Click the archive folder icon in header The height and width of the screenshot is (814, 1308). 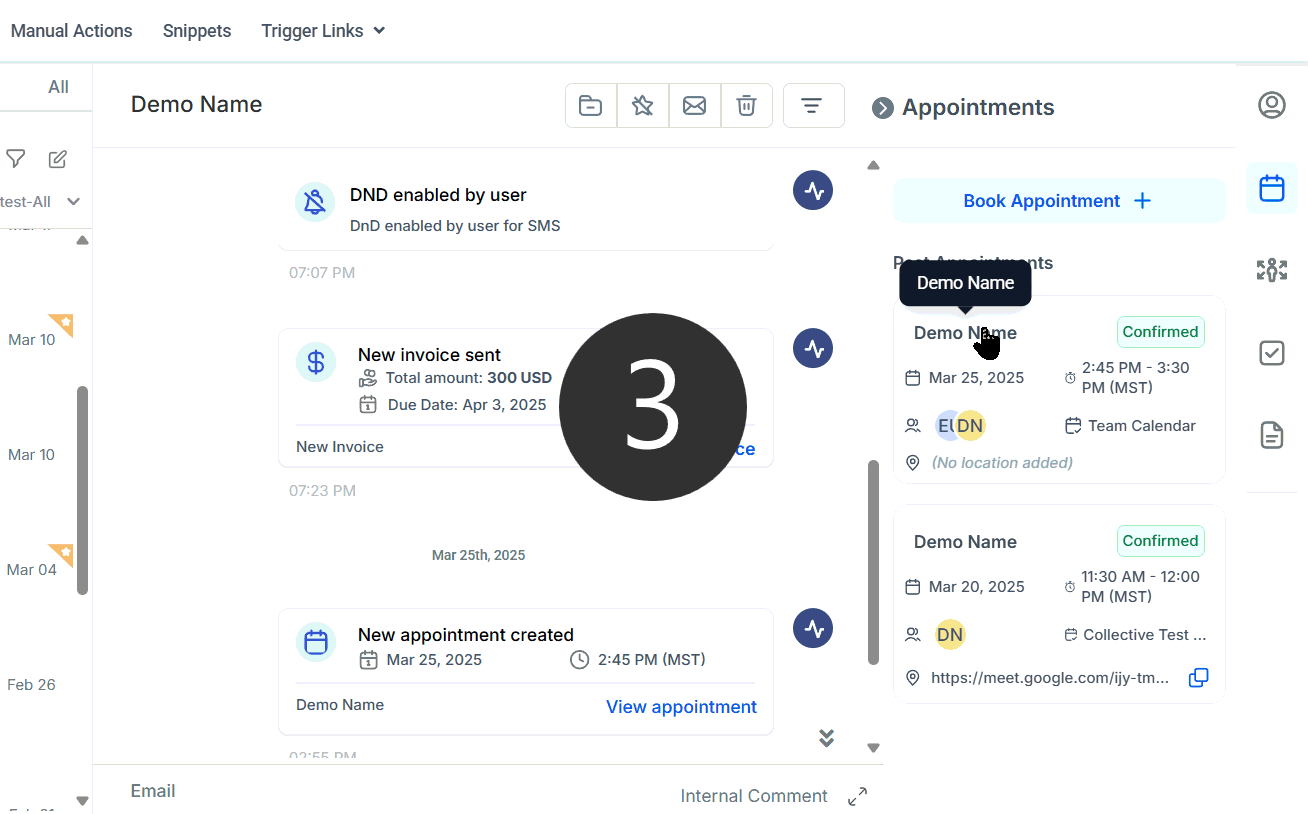point(591,106)
